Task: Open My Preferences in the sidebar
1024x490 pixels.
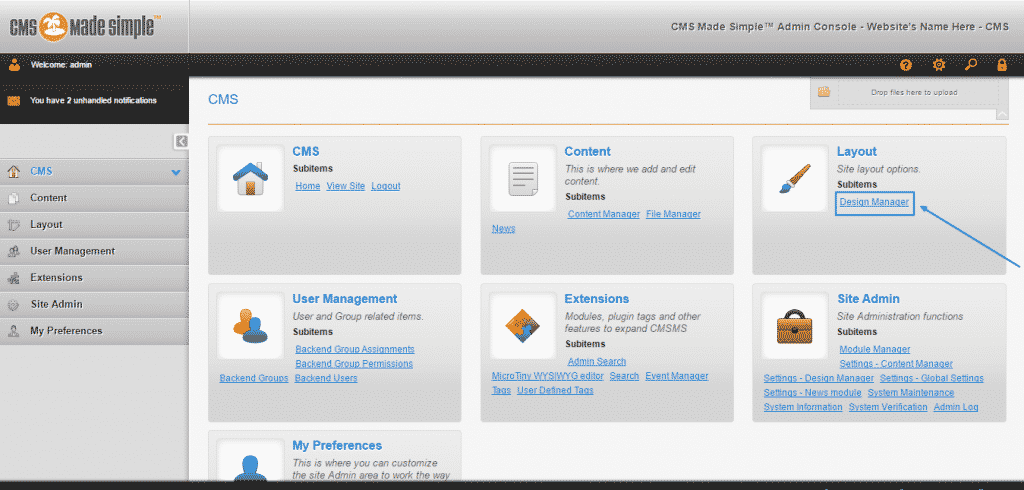Action: [66, 330]
